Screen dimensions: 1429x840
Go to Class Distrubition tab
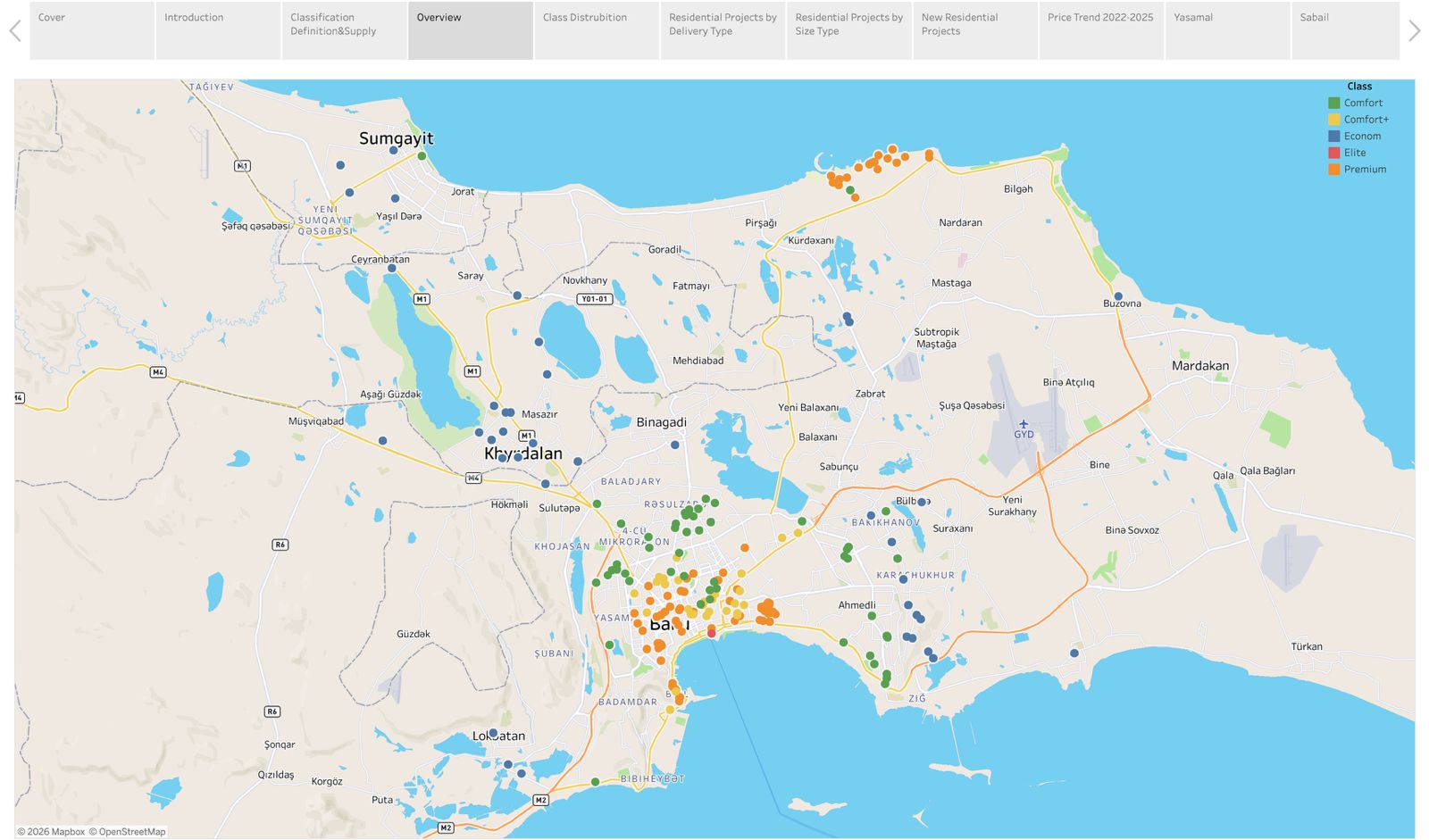[x=597, y=30]
